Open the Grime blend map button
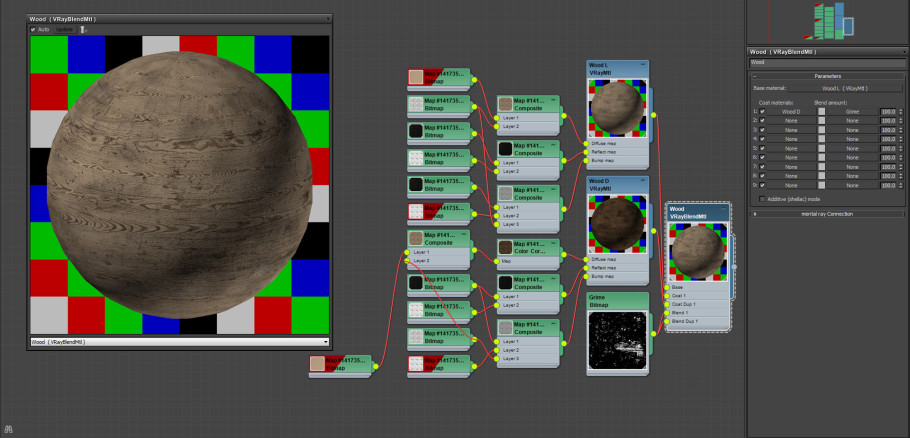Image resolution: width=910 pixels, height=438 pixels. [x=852, y=111]
